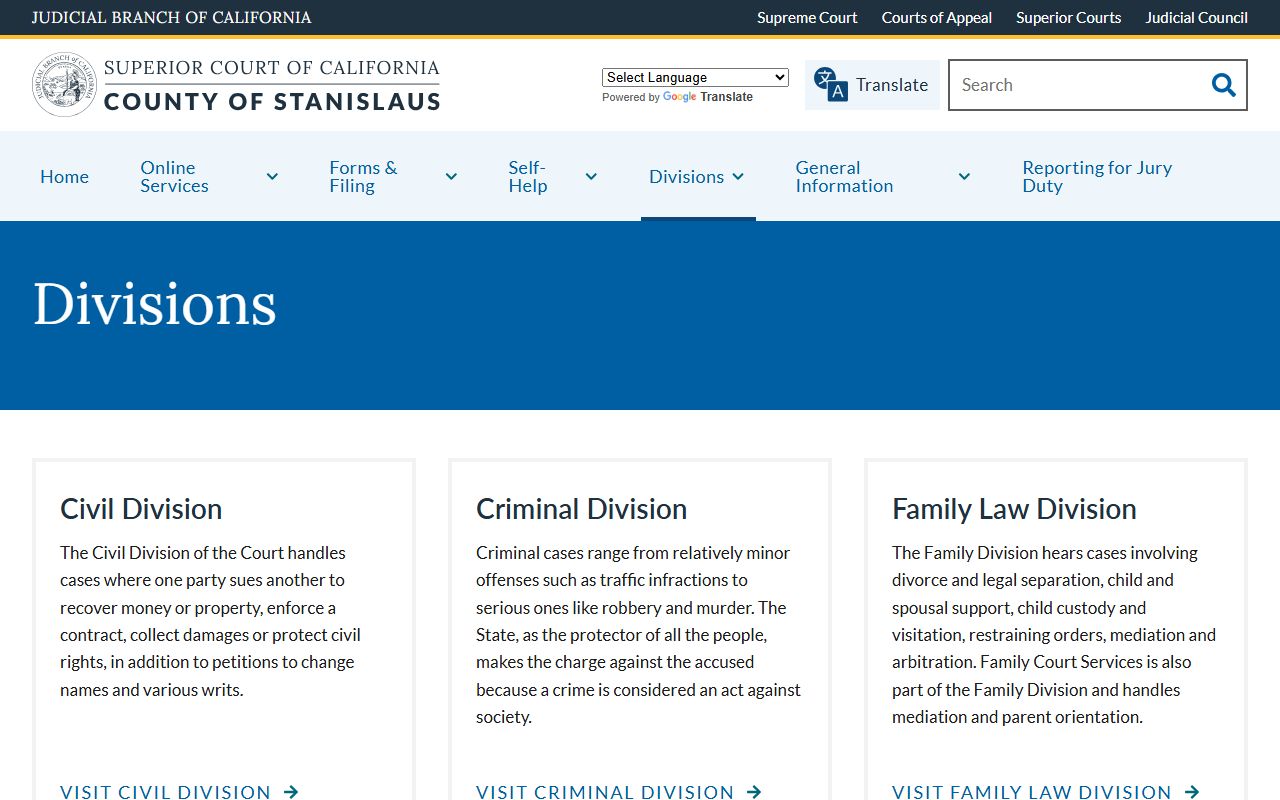Expand the General Information menu chevron

click(964, 177)
